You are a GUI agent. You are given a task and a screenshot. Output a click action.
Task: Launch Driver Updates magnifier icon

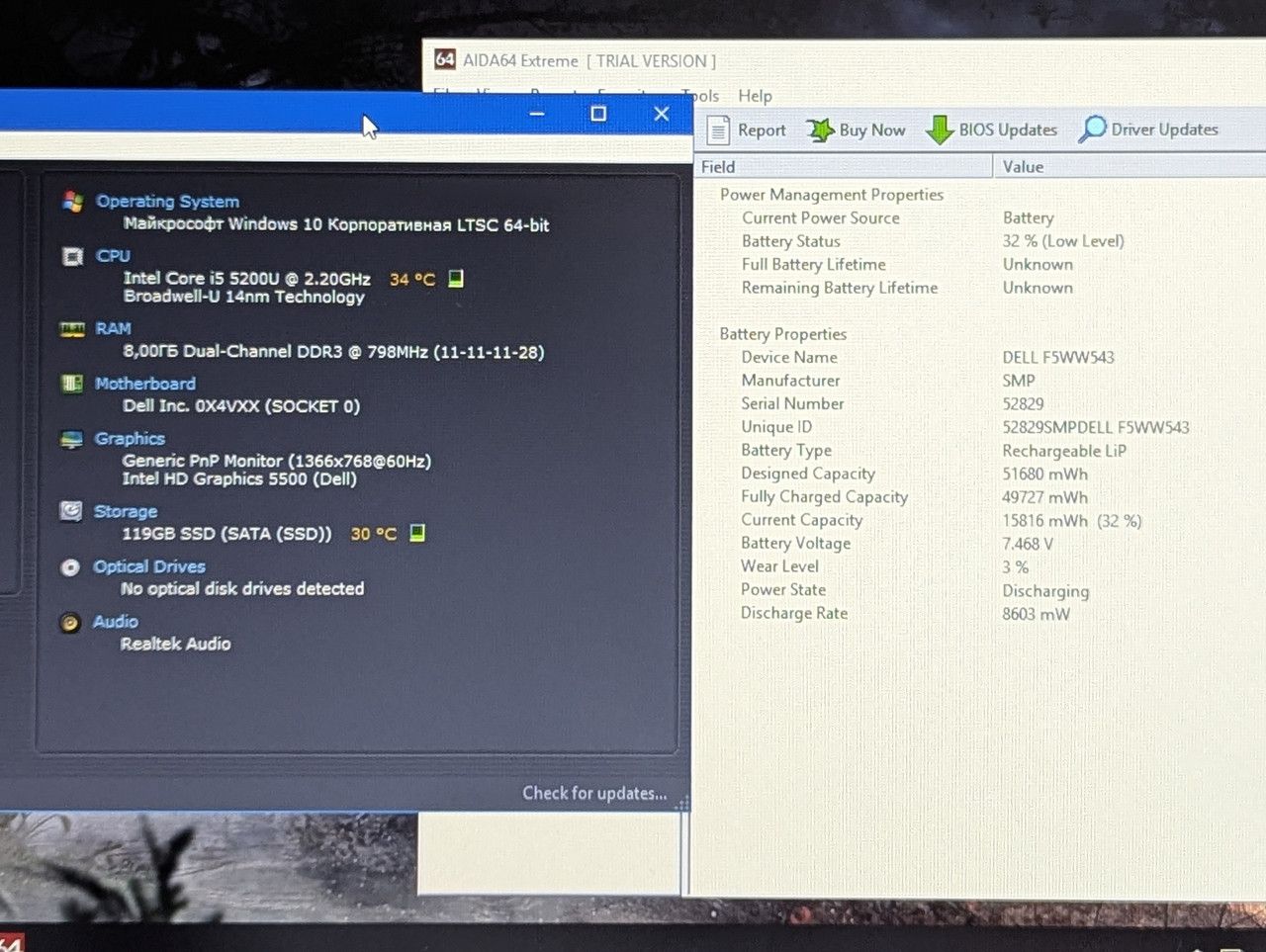tap(1092, 130)
